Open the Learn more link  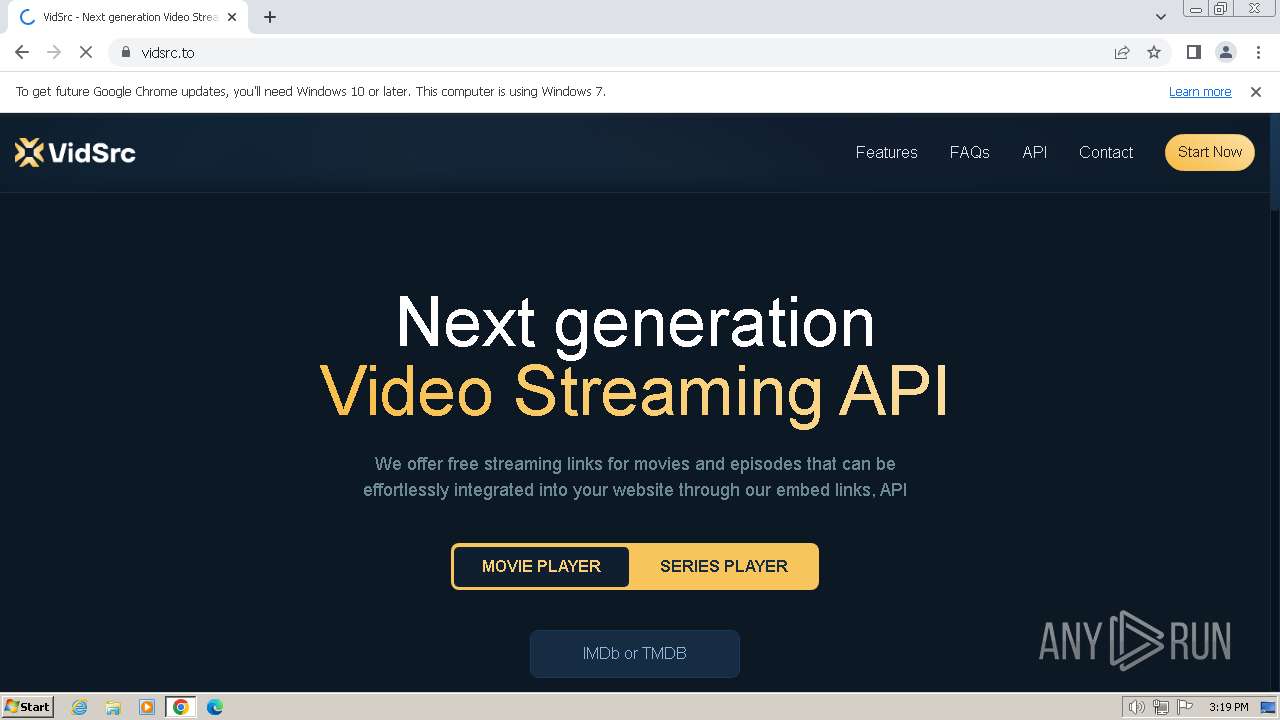point(1200,91)
